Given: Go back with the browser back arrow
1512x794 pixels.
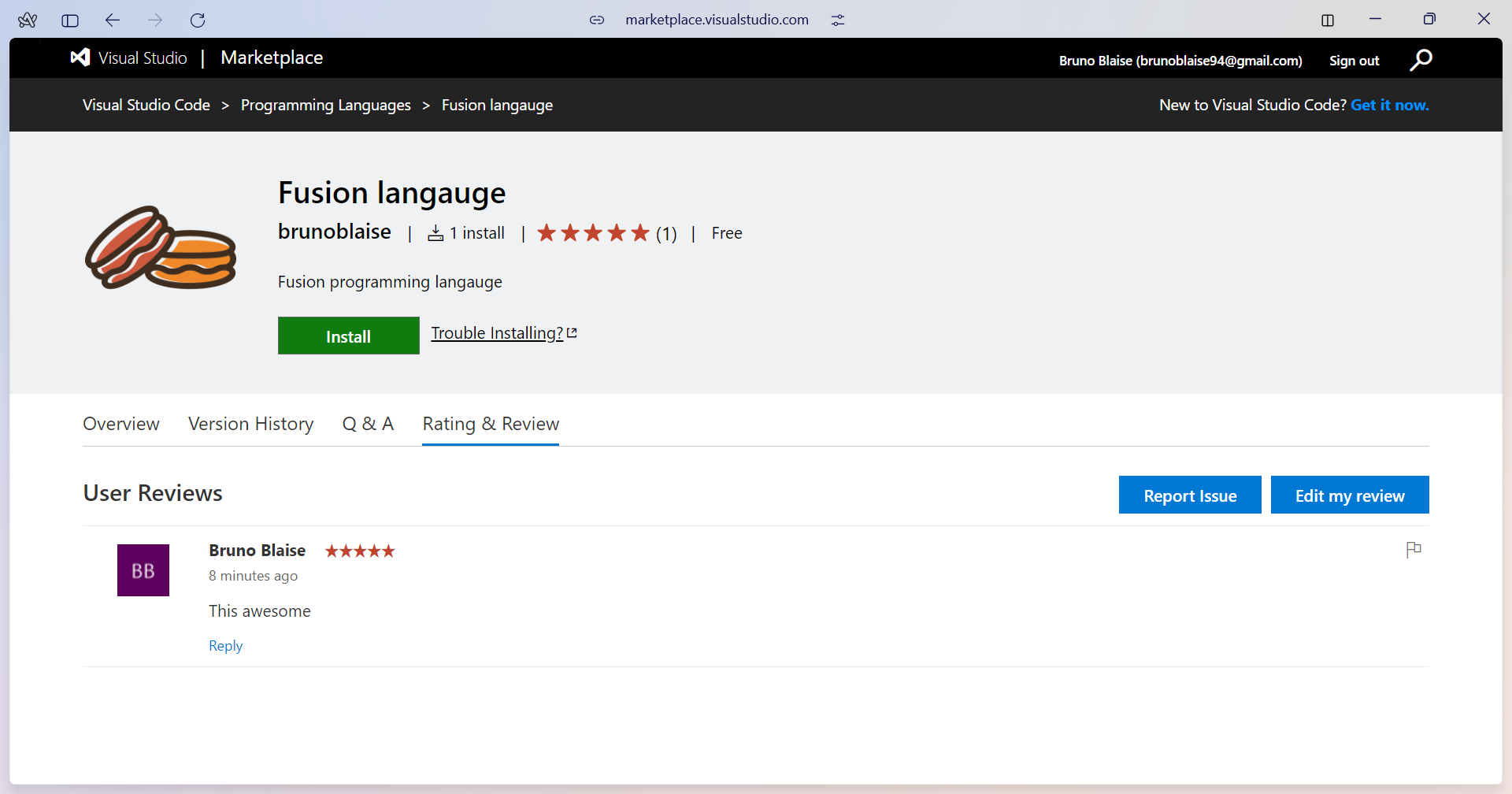Looking at the screenshot, I should [x=113, y=20].
